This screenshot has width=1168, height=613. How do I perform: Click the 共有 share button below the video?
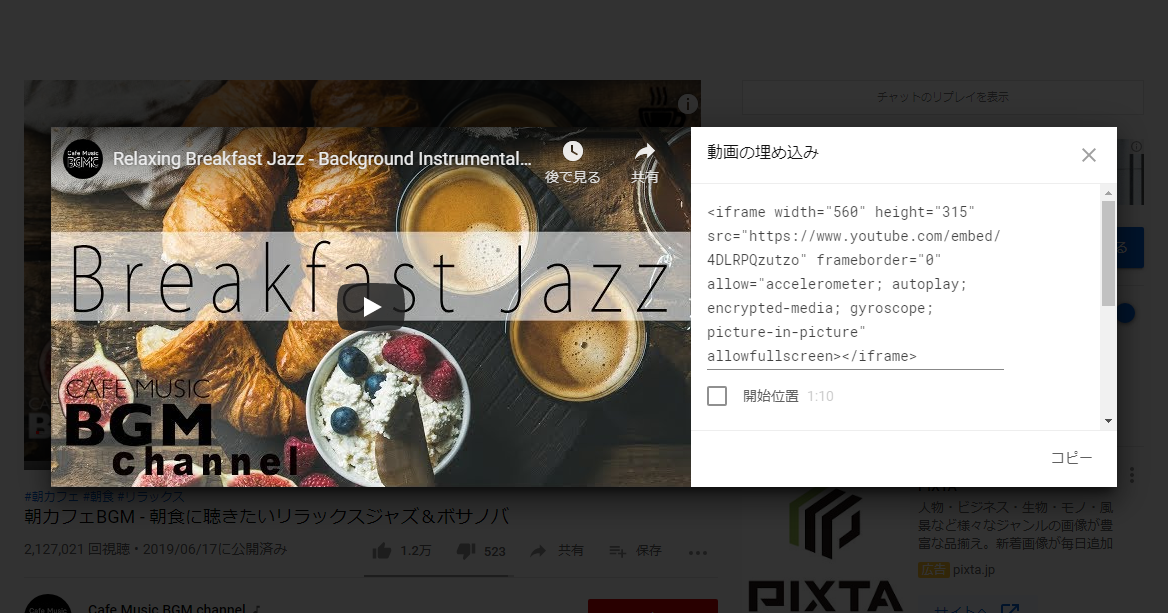[556, 550]
